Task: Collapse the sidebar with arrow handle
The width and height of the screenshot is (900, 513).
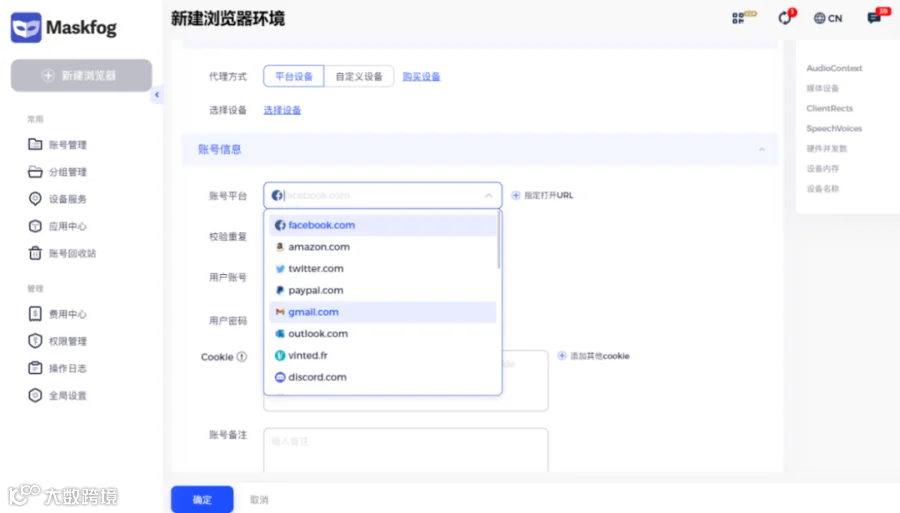Action: click(x=157, y=95)
